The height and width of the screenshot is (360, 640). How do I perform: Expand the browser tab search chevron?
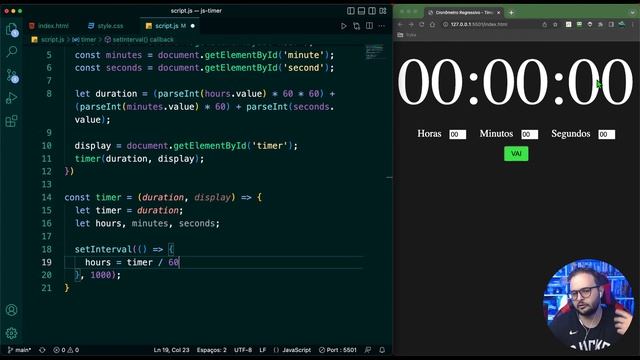pos(632,13)
